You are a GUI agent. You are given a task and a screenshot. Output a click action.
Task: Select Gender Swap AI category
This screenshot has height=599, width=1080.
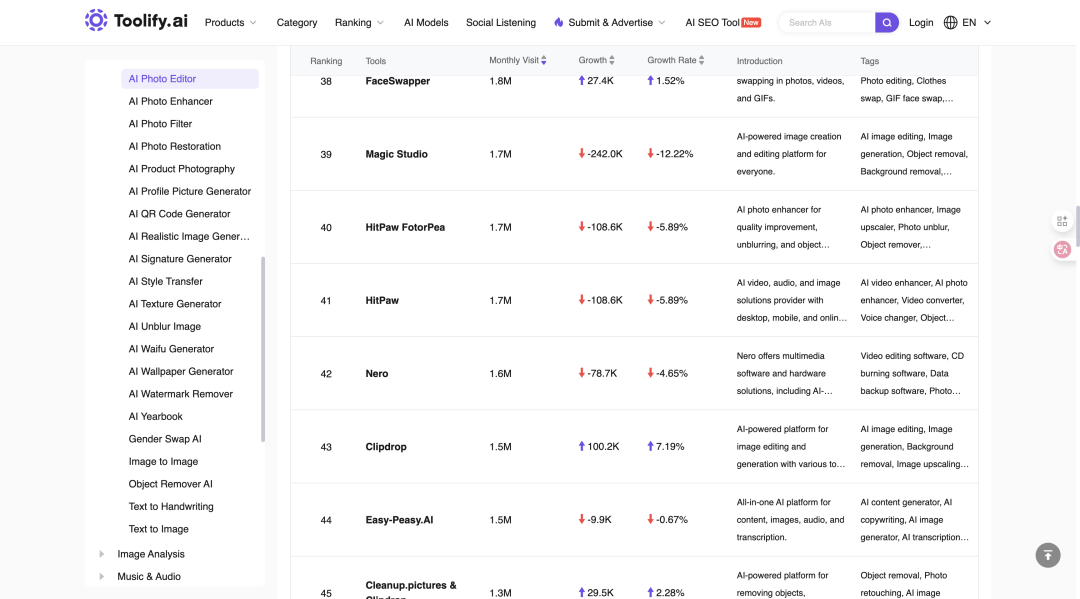coord(165,439)
